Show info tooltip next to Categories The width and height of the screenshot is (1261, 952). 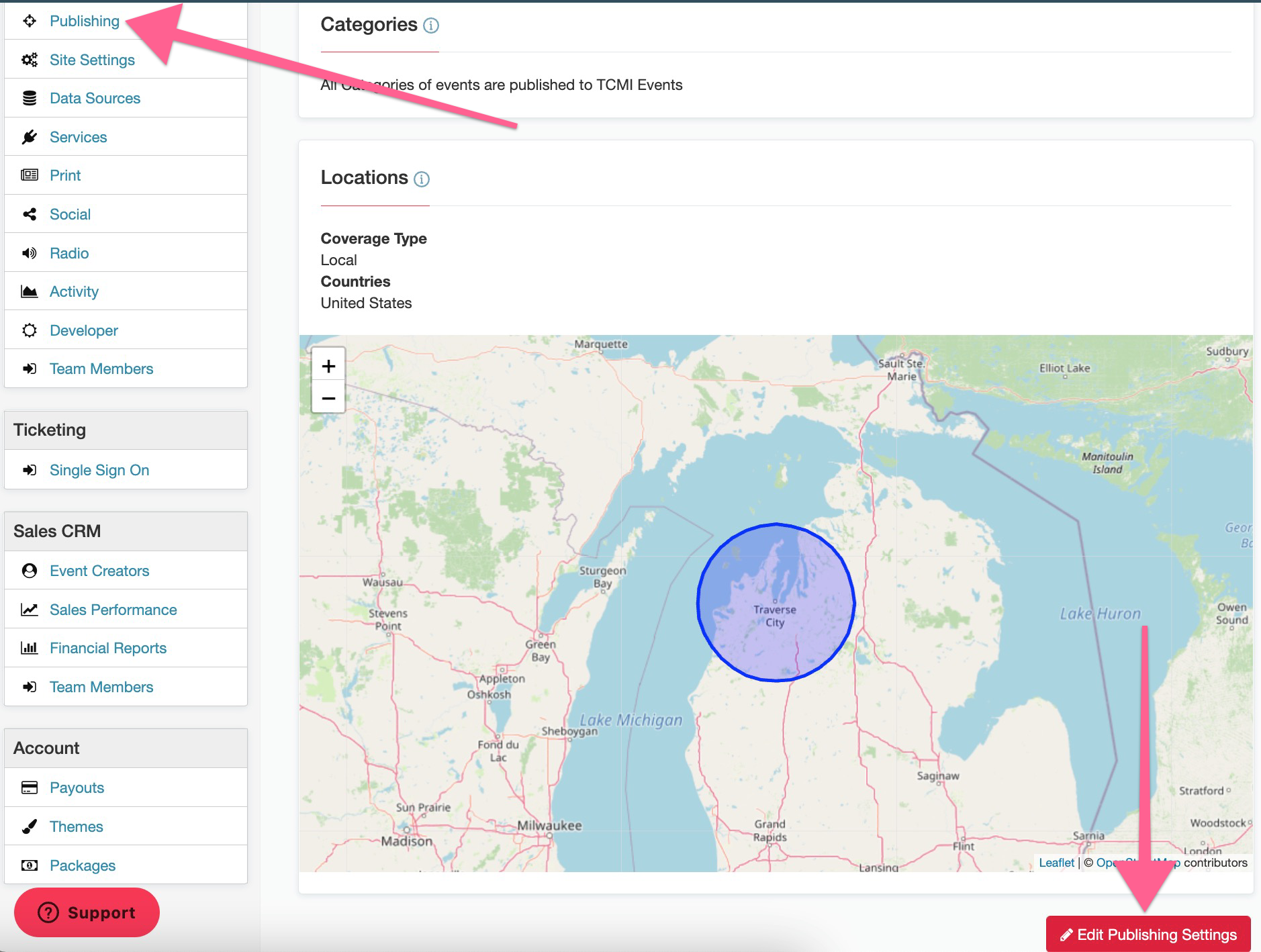click(431, 26)
